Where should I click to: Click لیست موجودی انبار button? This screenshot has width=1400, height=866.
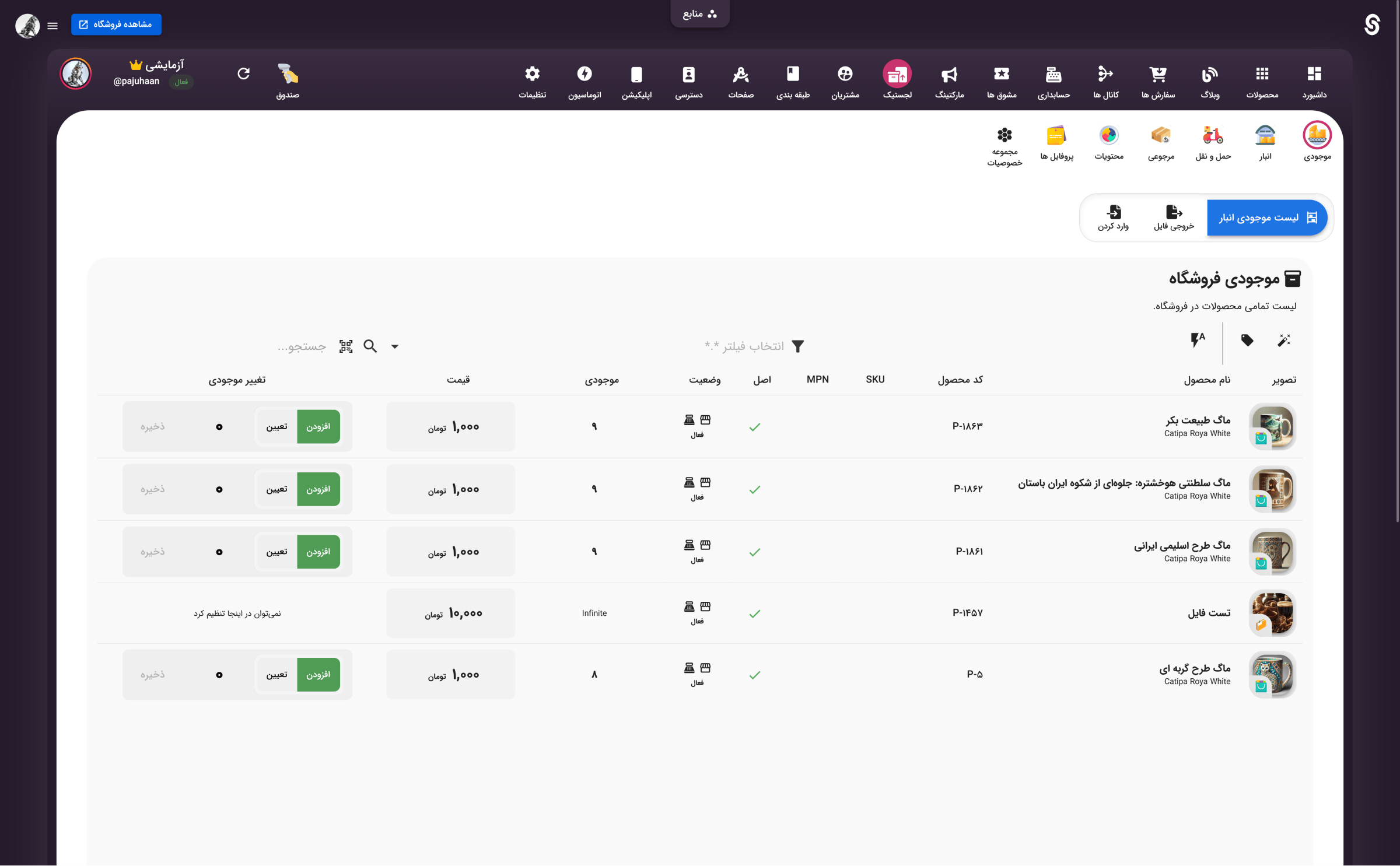click(x=1267, y=218)
